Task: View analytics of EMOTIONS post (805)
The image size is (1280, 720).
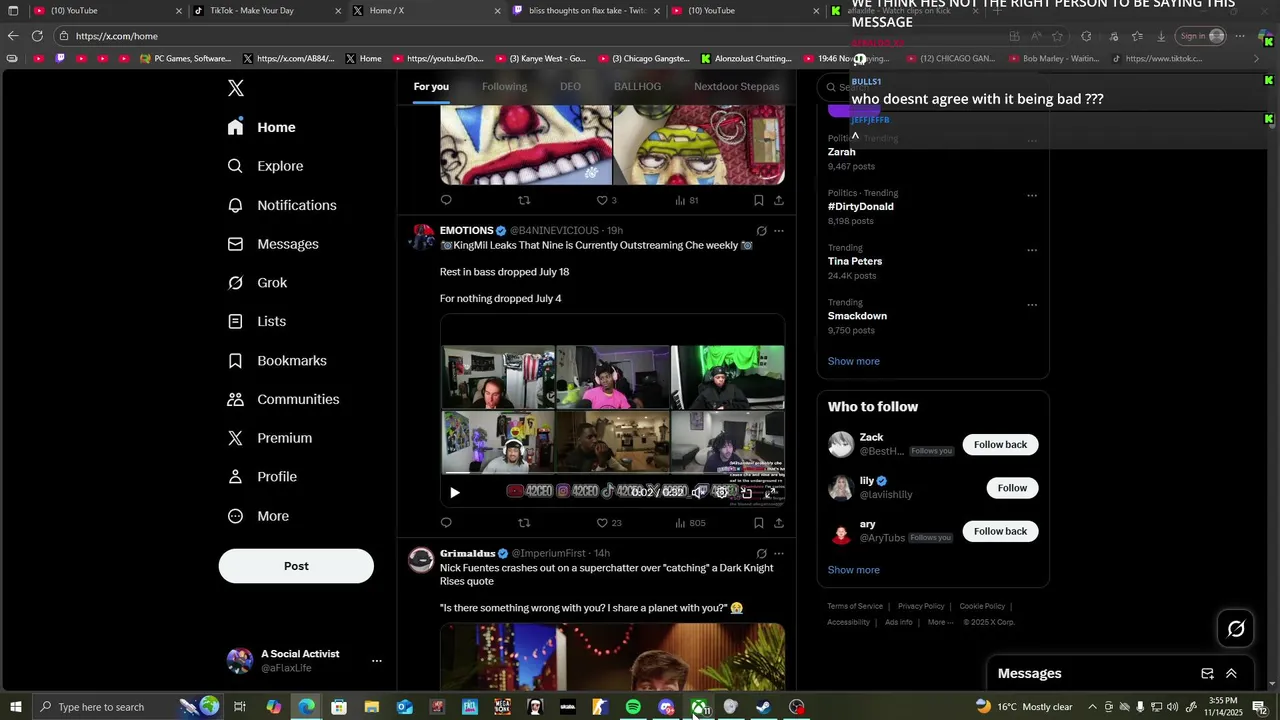Action: pos(690,522)
